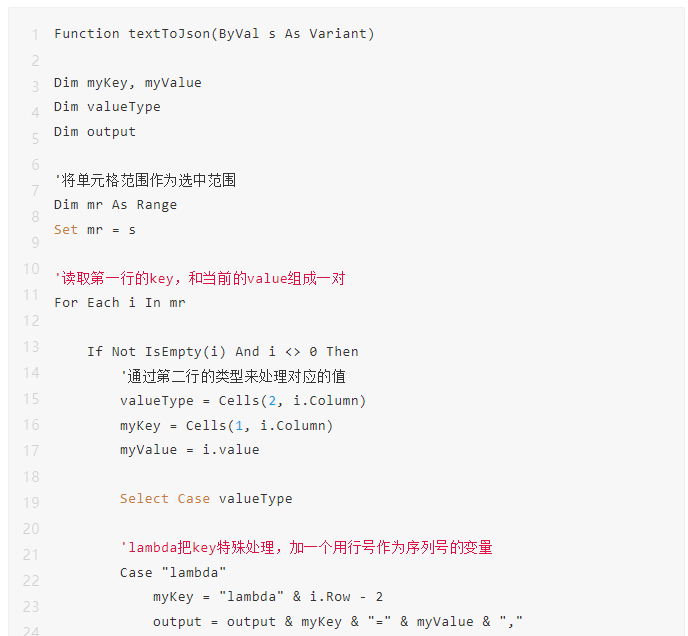
Task: Click the 'Select Case valueType' statement
Action: coord(206,499)
